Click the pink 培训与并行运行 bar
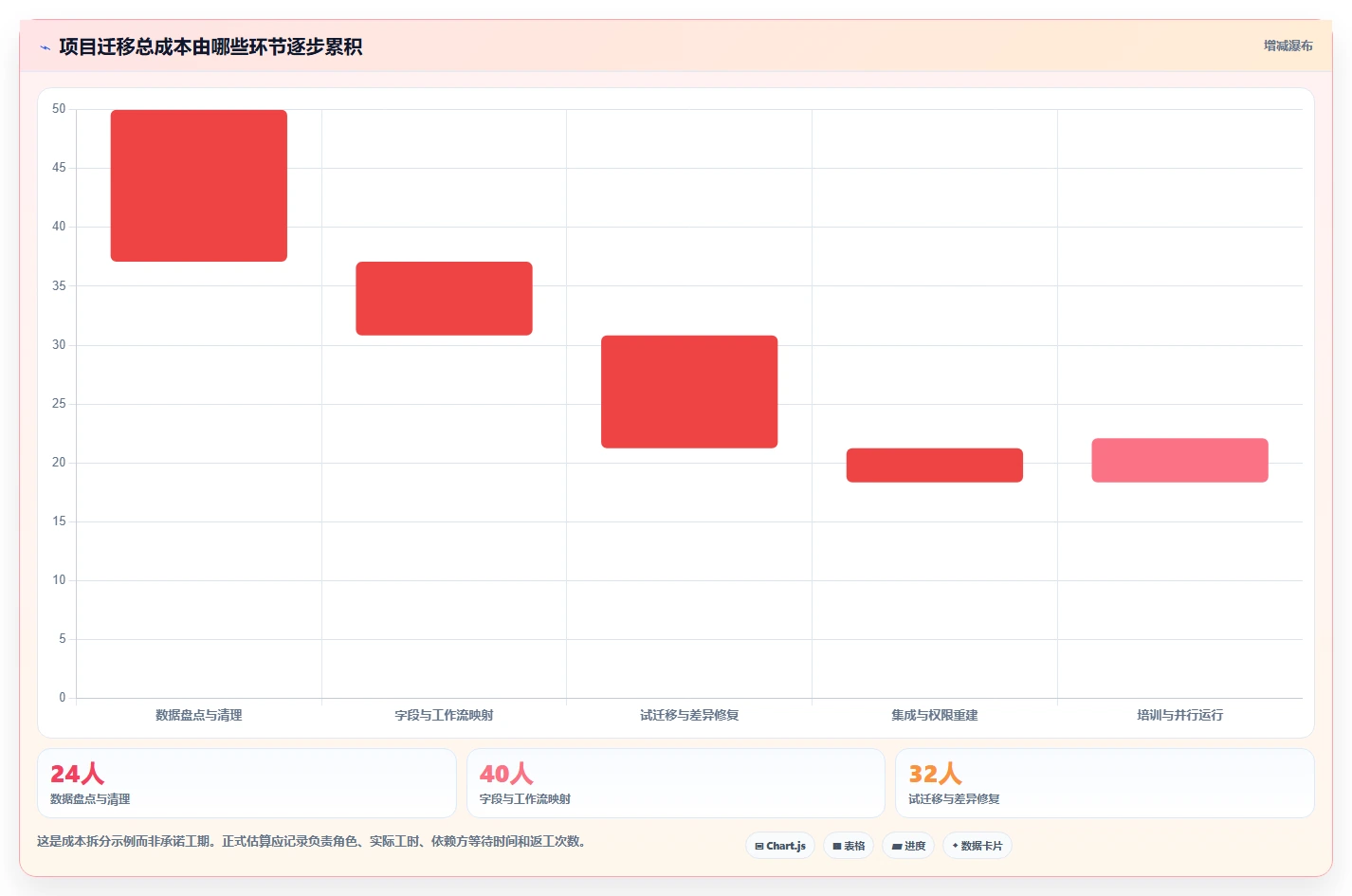 point(1179,461)
